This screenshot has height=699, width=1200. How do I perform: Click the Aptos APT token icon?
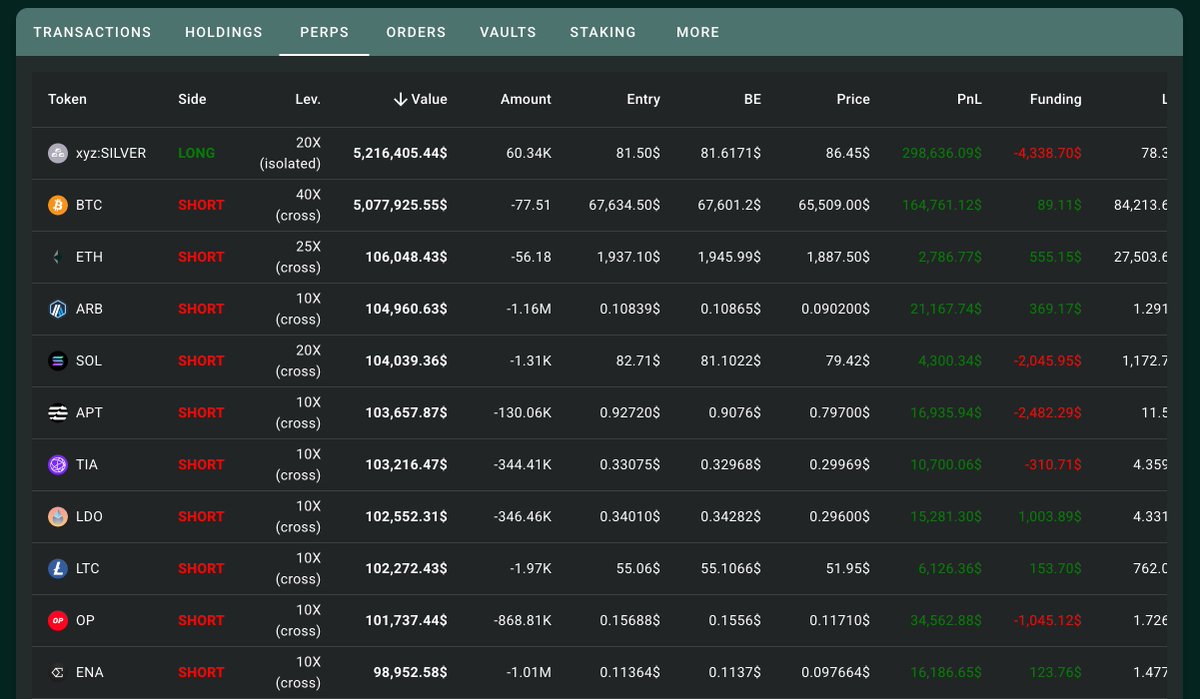[x=58, y=413]
